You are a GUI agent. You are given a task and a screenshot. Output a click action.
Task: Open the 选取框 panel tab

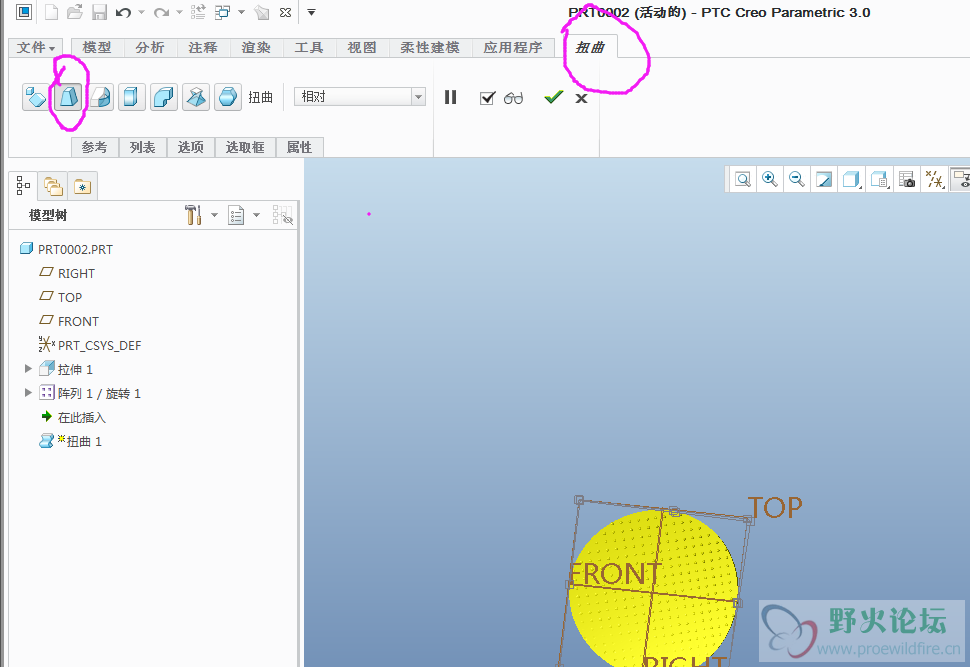(245, 147)
